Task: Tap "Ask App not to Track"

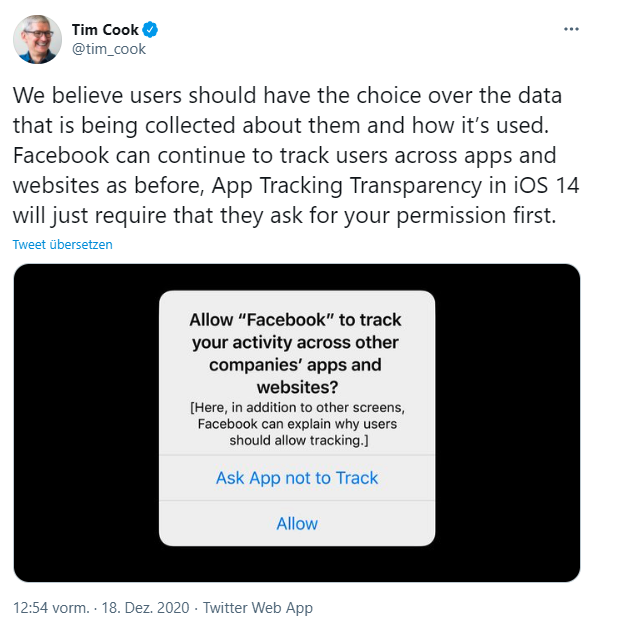Action: pyautogui.click(x=297, y=478)
